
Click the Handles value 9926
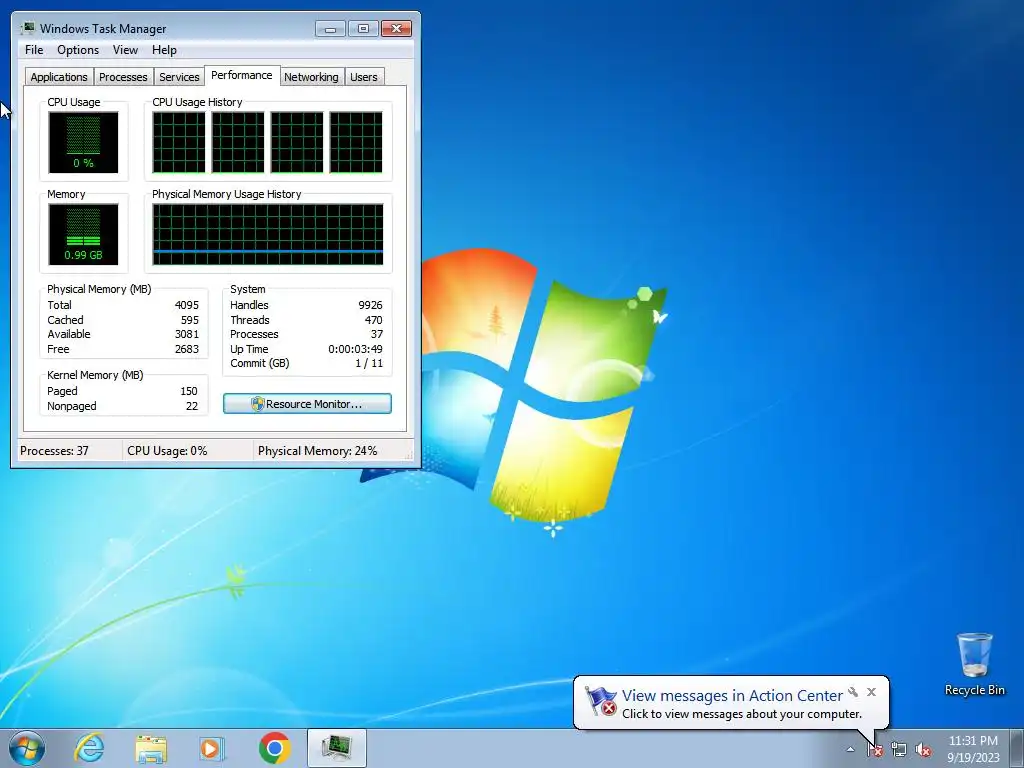(x=370, y=305)
